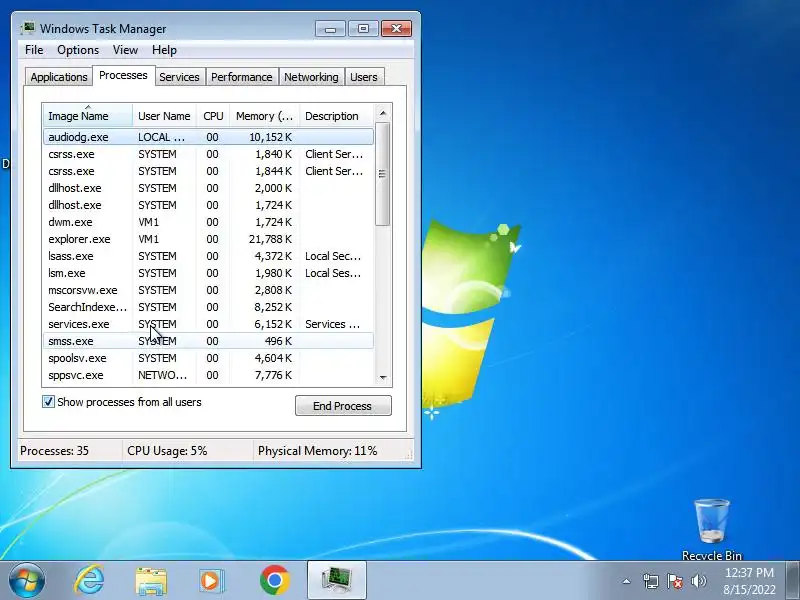This screenshot has height=600, width=800.
Task: Open Google Chrome from the taskbar
Action: (x=274, y=581)
